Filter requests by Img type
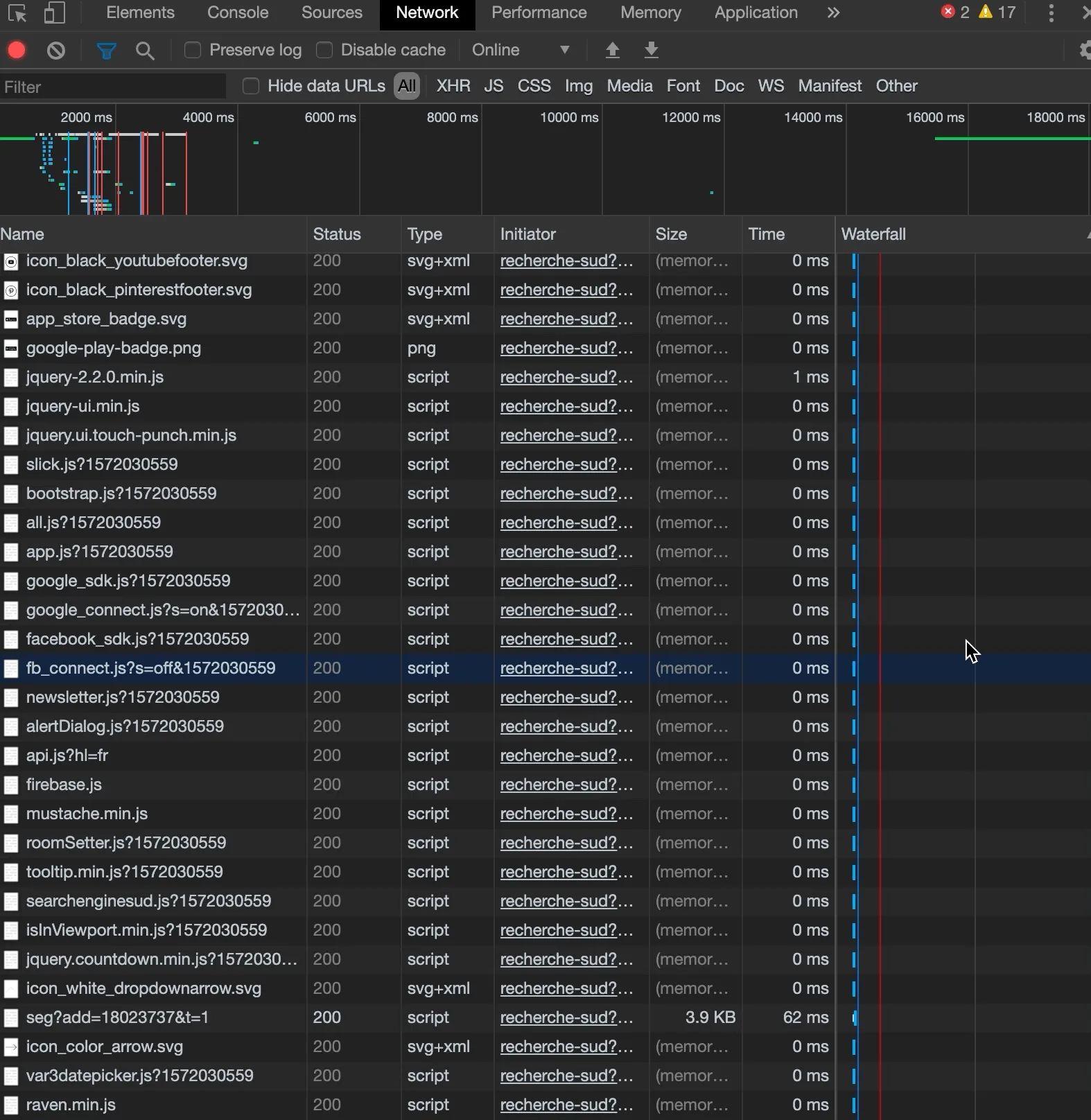Viewport: 1091px width, 1120px height. [579, 86]
